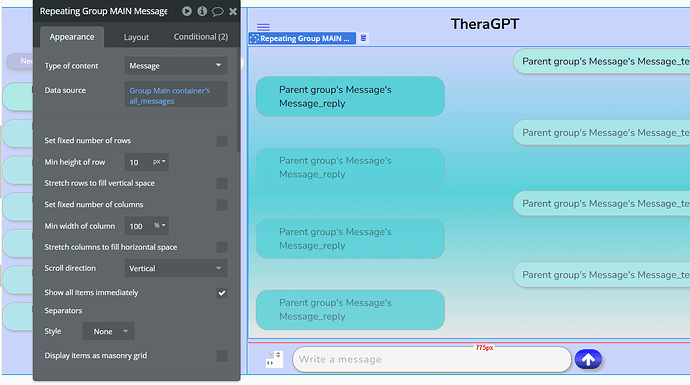The height and width of the screenshot is (385, 690).
Task: Click the Write a message input field
Action: 432,359
